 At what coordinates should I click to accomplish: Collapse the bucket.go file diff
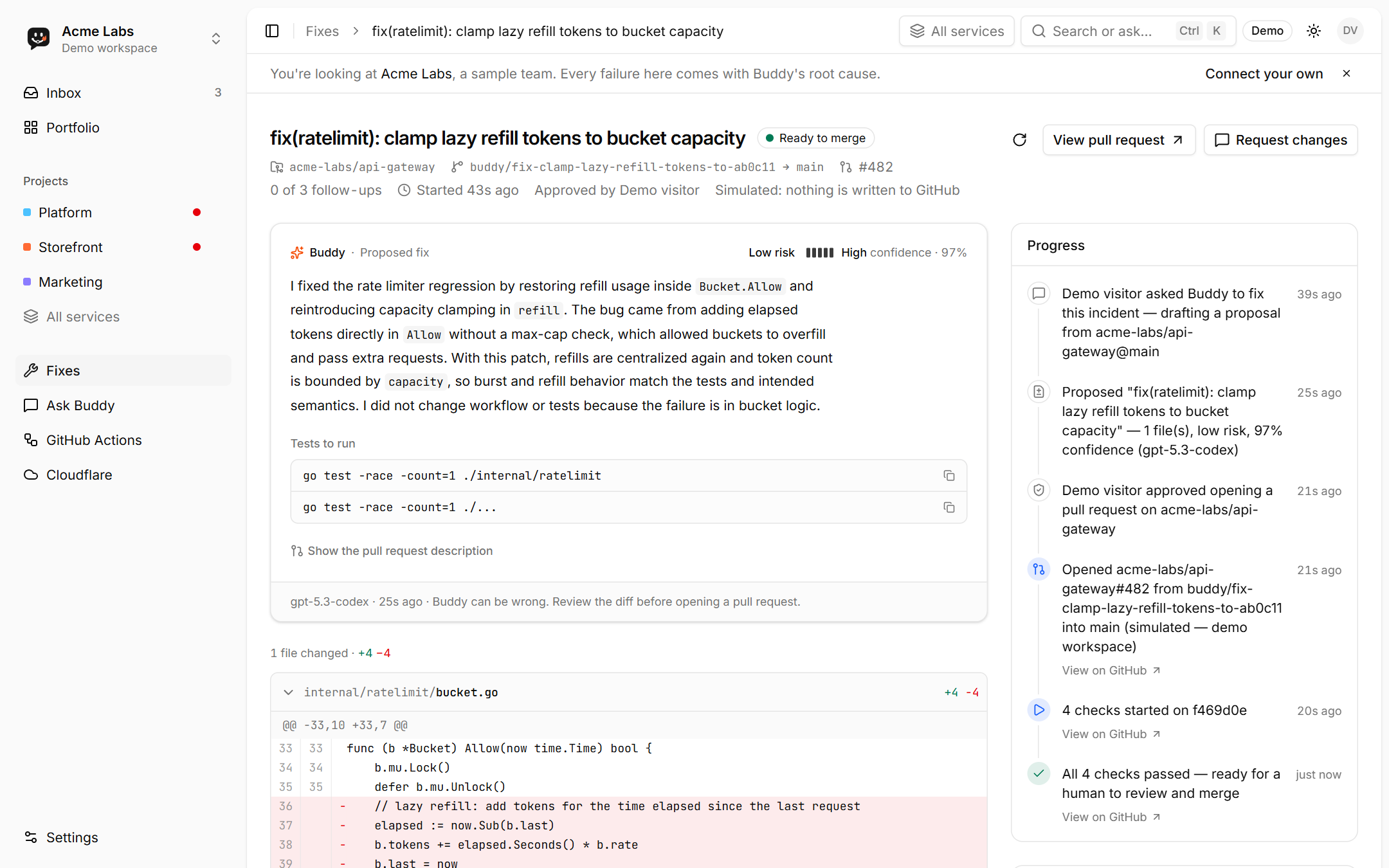[x=289, y=692]
